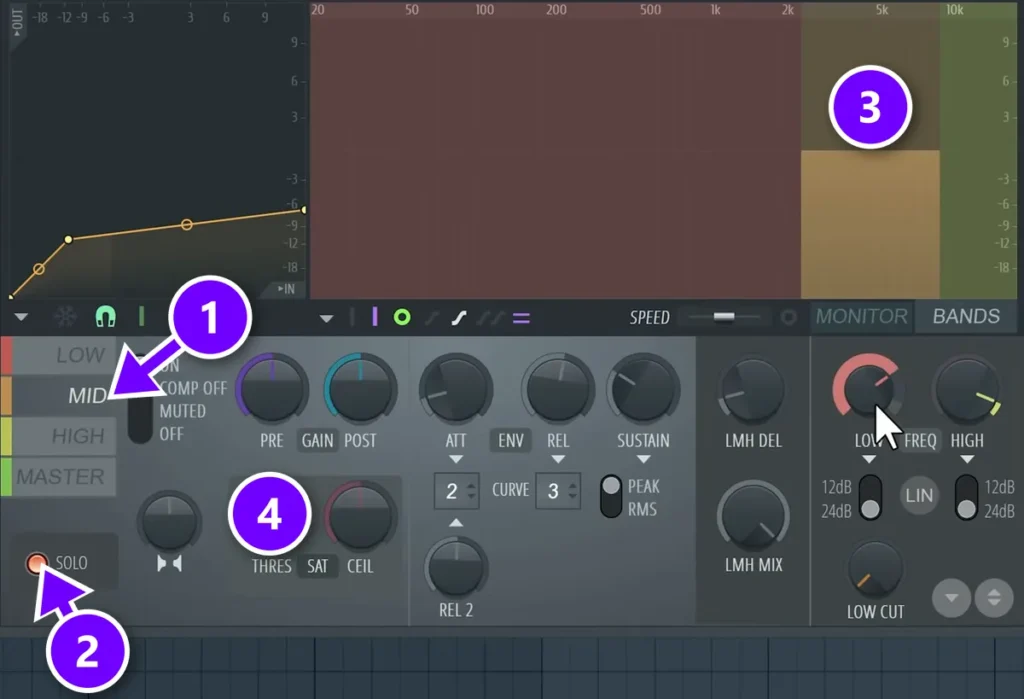This screenshot has height=699, width=1024.
Task: Click the round up-down arrows button
Action: 993,597
